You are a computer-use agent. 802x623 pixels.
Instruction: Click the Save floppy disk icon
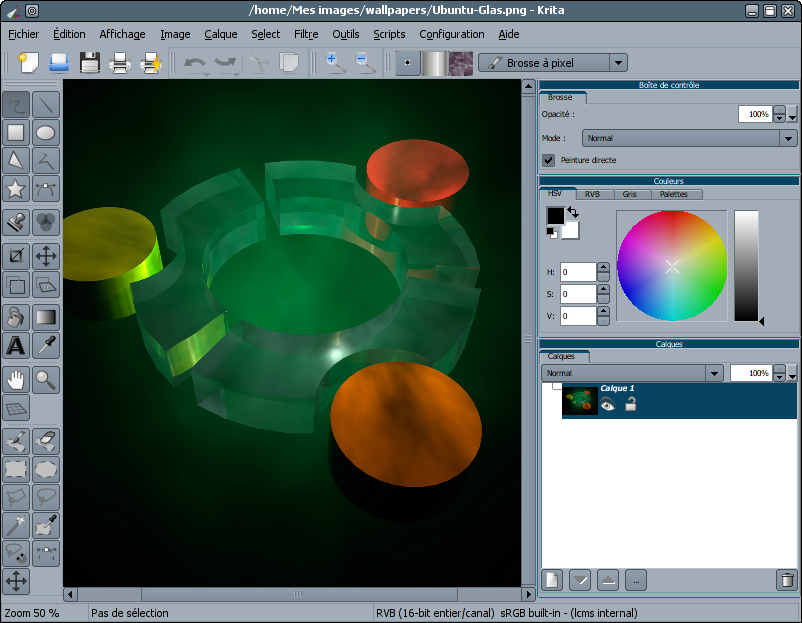(90, 63)
